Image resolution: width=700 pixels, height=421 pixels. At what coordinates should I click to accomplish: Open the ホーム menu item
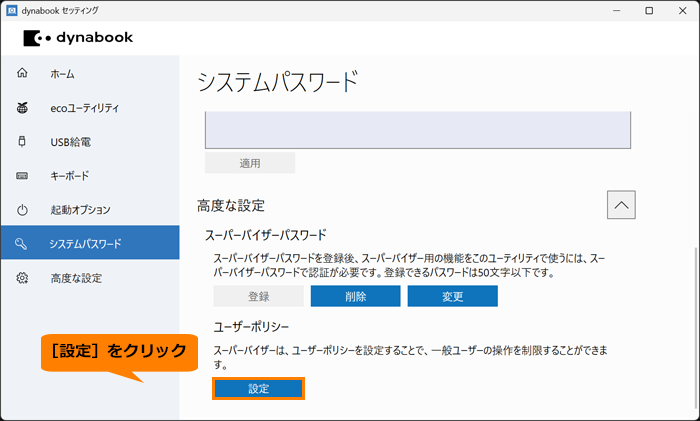click(x=90, y=73)
